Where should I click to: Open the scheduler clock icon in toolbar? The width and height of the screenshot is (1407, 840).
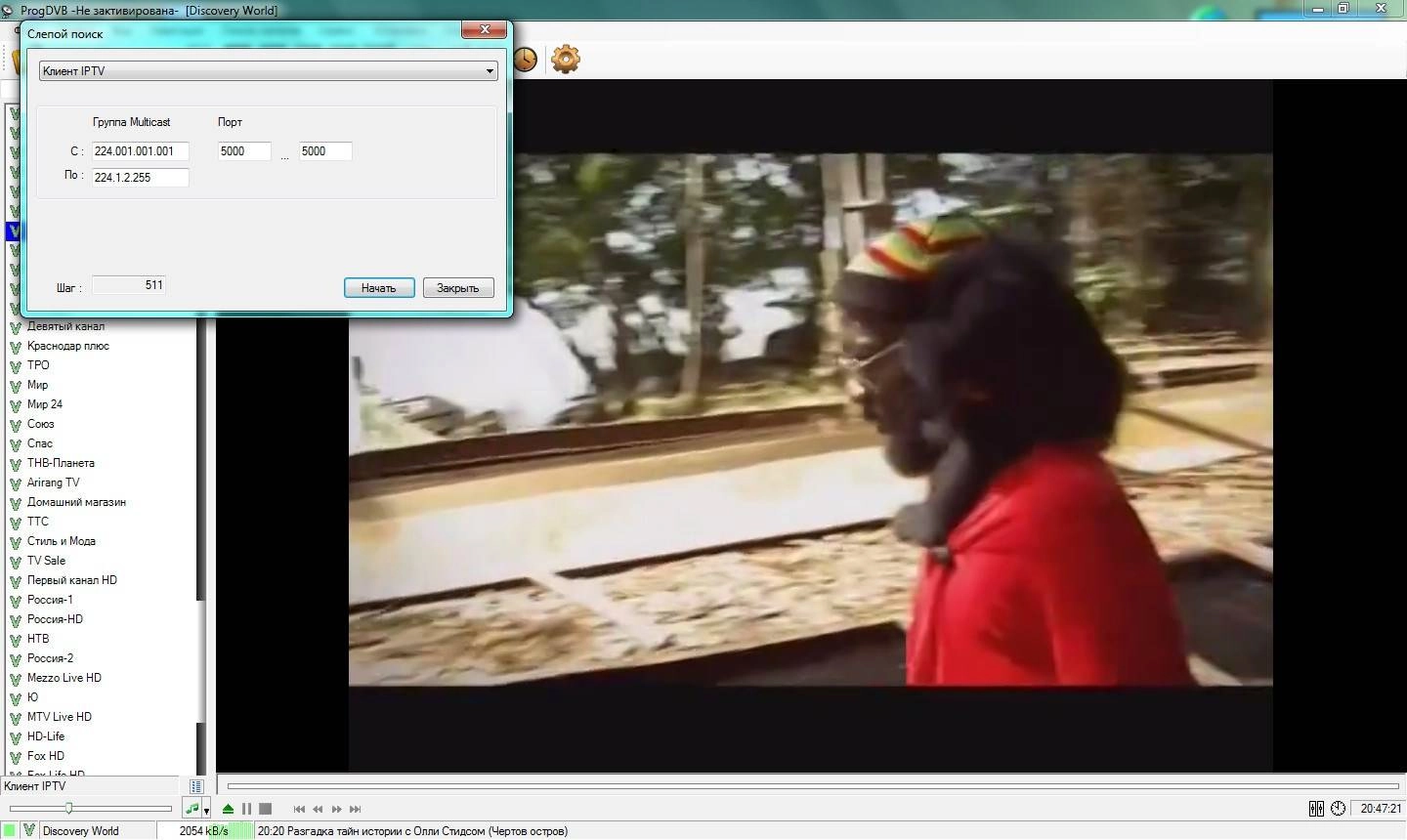point(525,59)
